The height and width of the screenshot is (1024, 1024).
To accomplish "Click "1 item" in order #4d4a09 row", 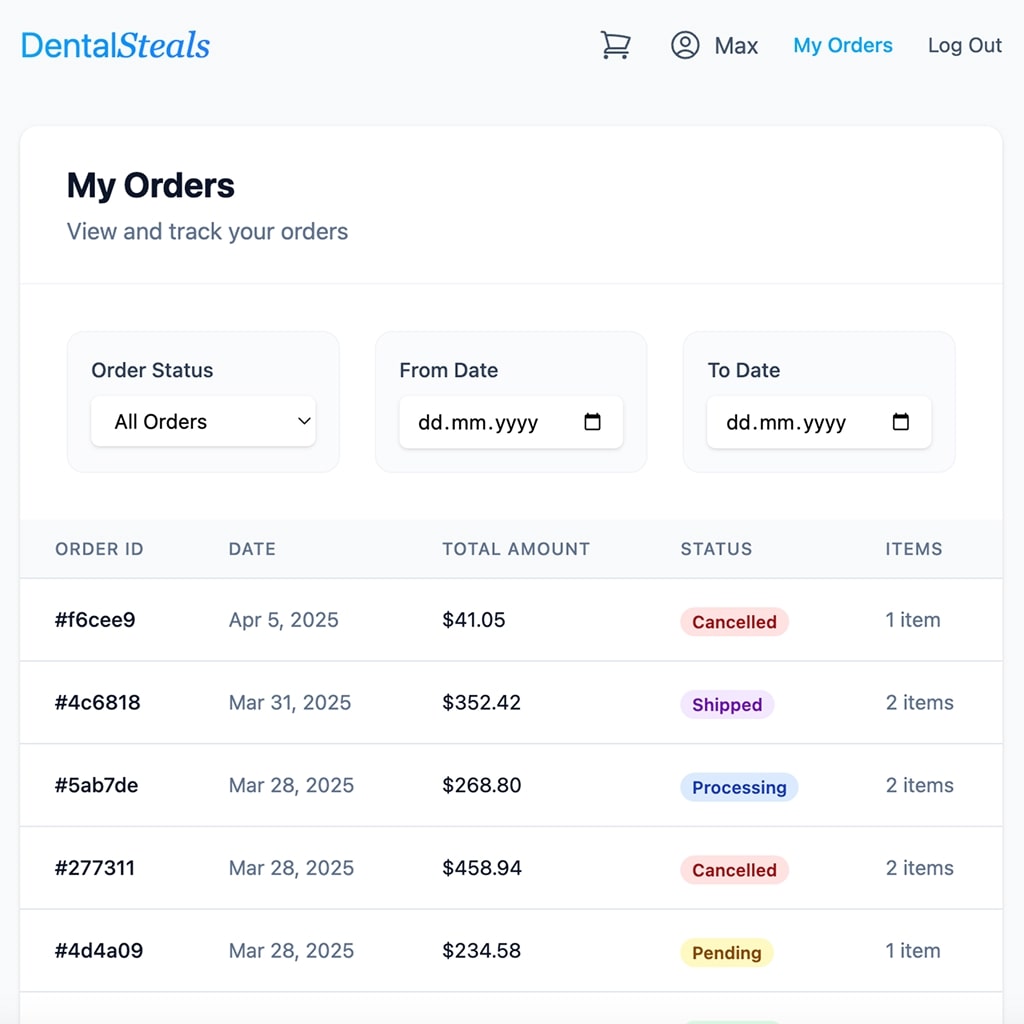I will pos(913,950).
